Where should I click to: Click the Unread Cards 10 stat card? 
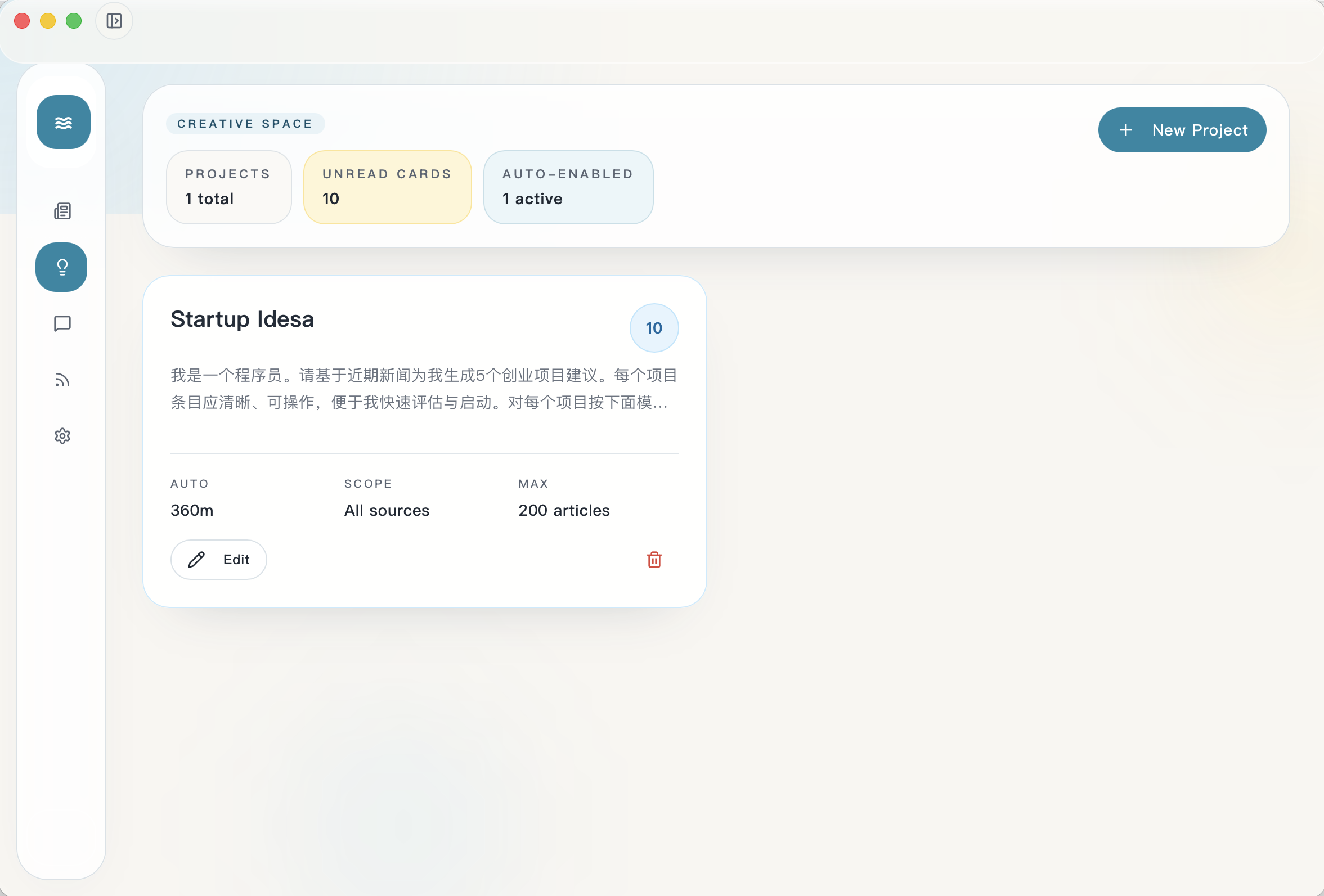coord(387,187)
